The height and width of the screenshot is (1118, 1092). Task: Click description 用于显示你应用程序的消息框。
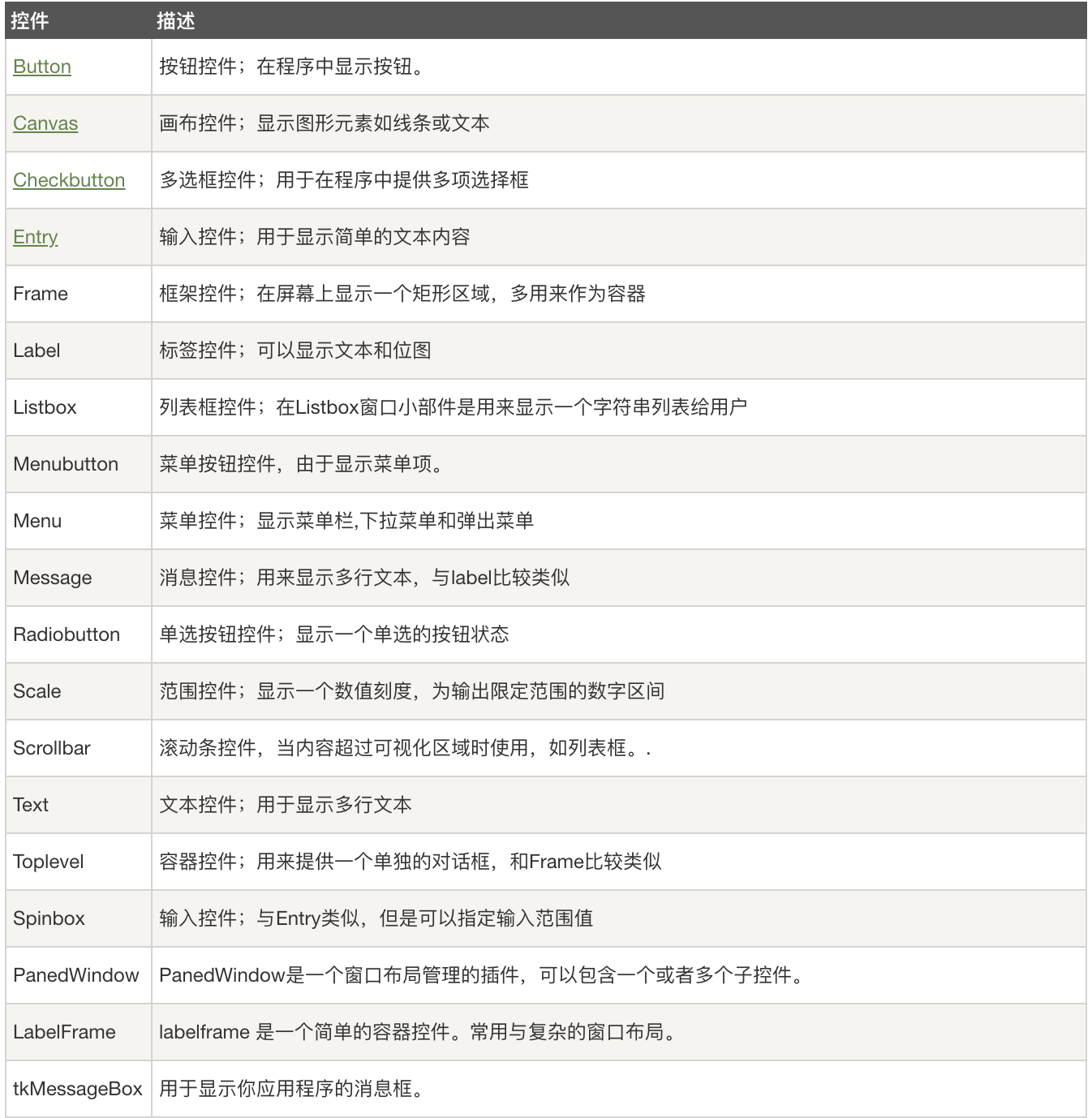(x=292, y=1089)
